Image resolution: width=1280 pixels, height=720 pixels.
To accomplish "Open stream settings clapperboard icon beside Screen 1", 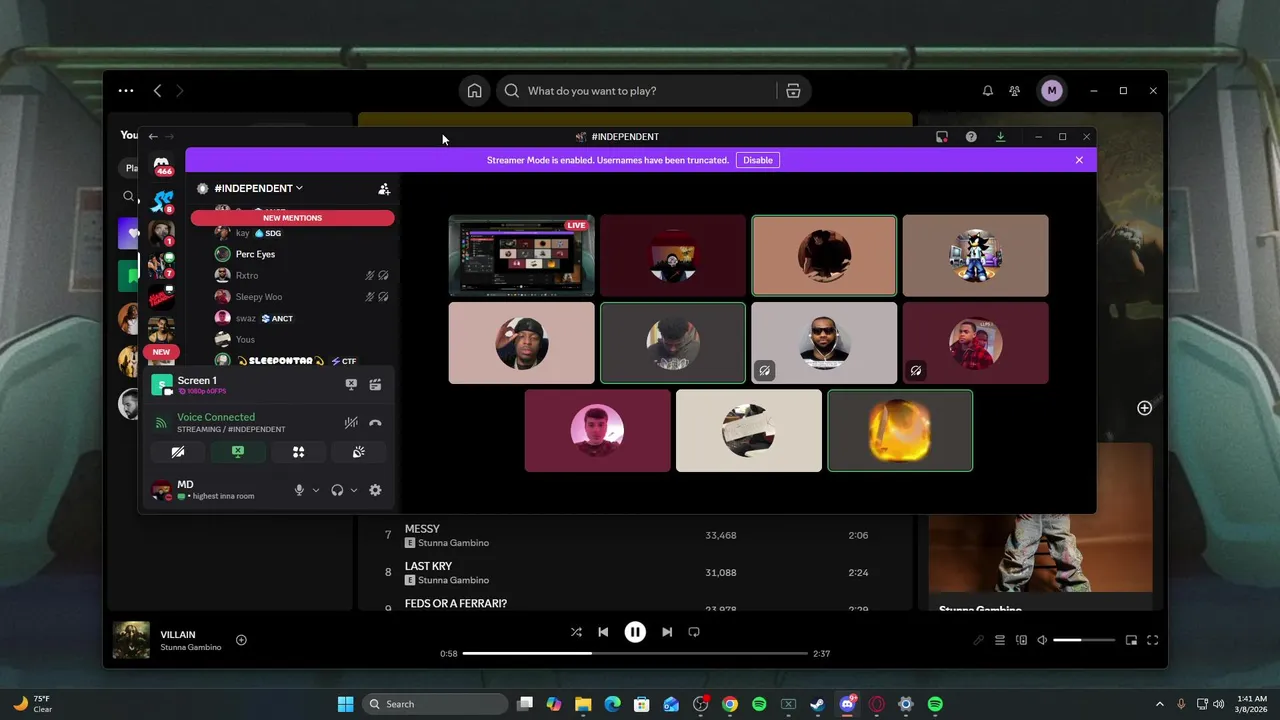I will (x=375, y=384).
